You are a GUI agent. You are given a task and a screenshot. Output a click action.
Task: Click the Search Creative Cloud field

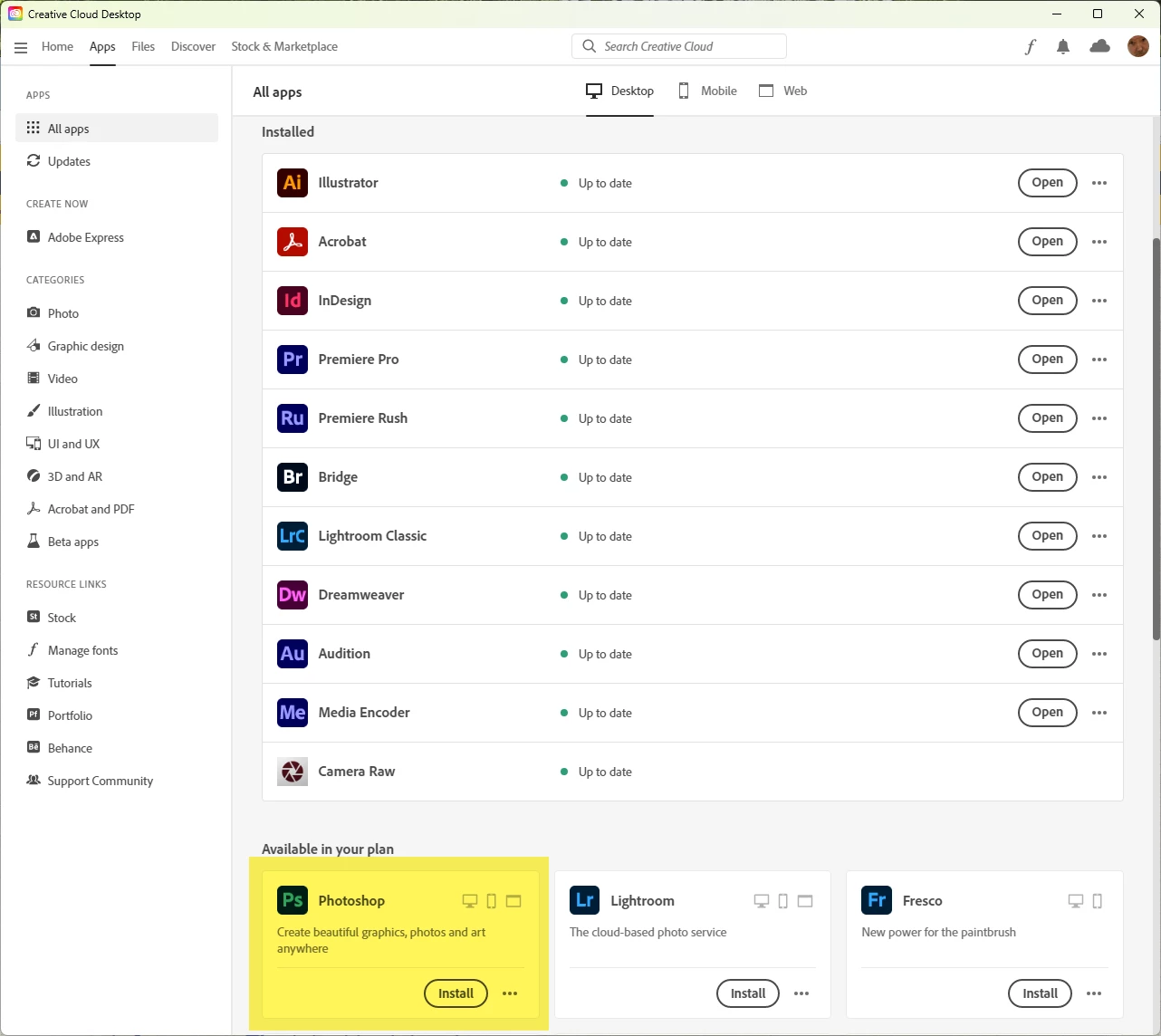pyautogui.click(x=679, y=46)
